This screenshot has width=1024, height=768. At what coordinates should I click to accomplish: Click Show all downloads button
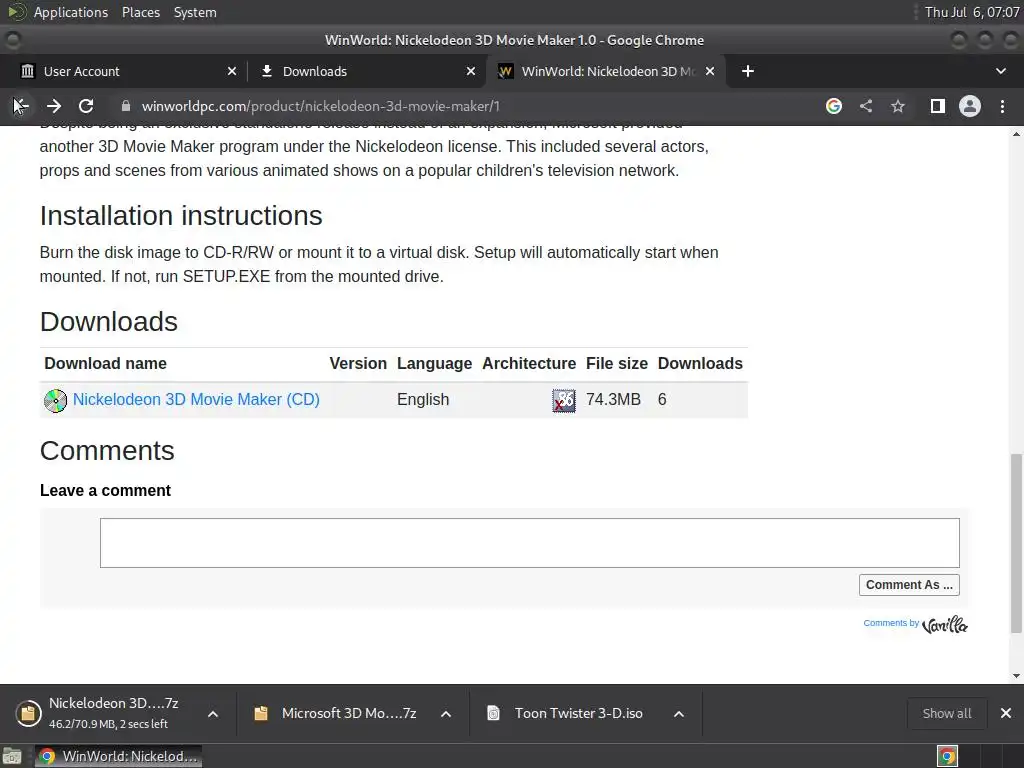coord(947,713)
